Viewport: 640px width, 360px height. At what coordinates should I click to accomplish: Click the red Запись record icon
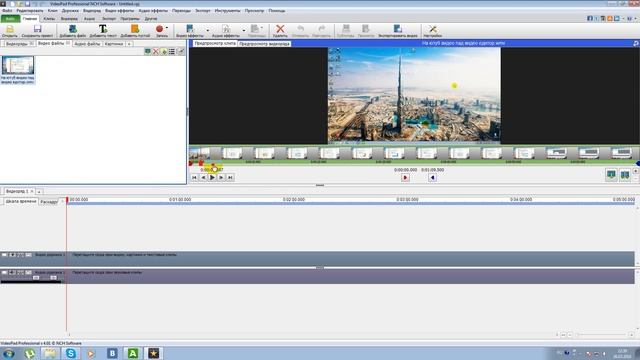click(160, 29)
